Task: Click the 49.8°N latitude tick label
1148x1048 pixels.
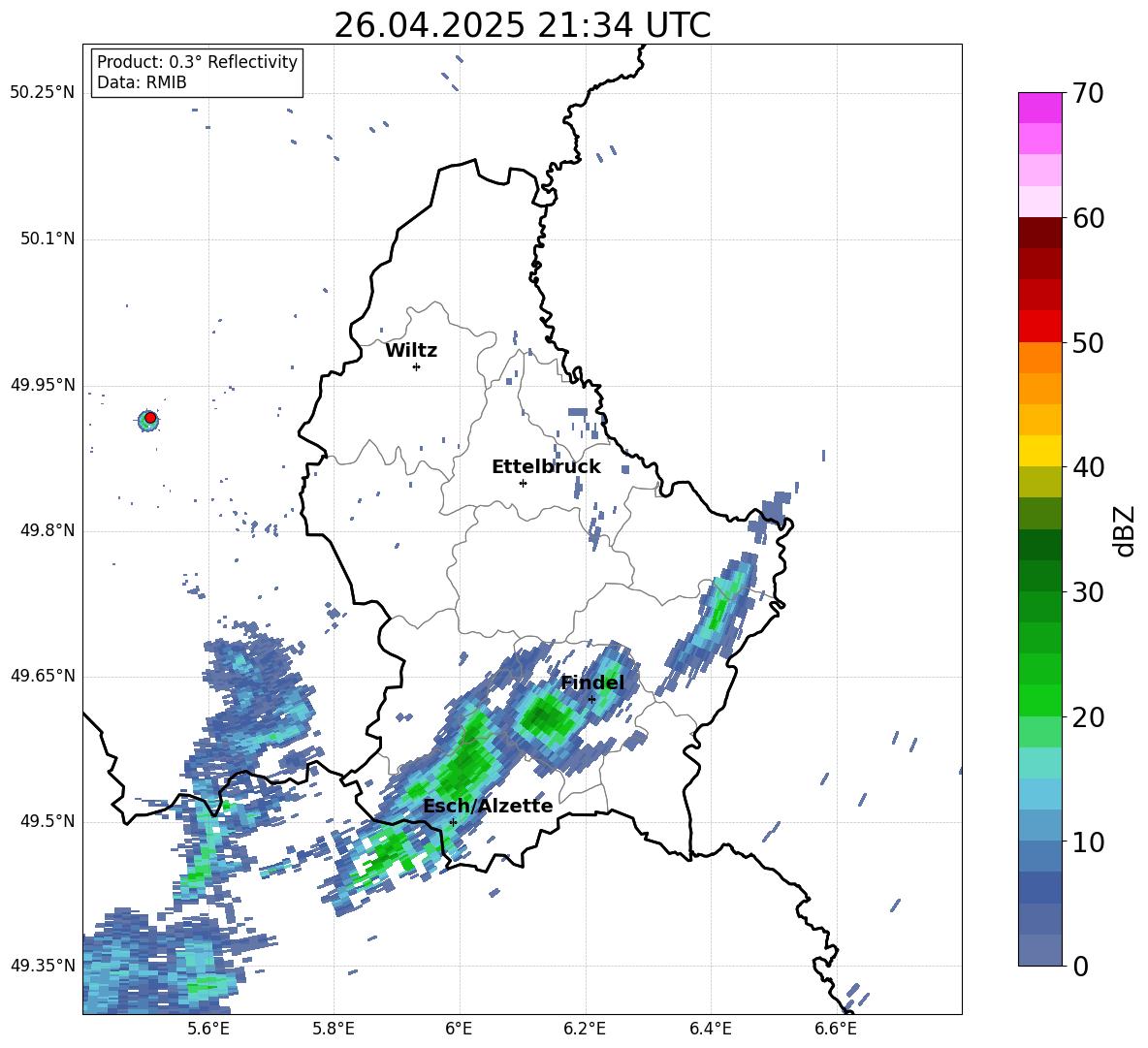Action: 48,530
